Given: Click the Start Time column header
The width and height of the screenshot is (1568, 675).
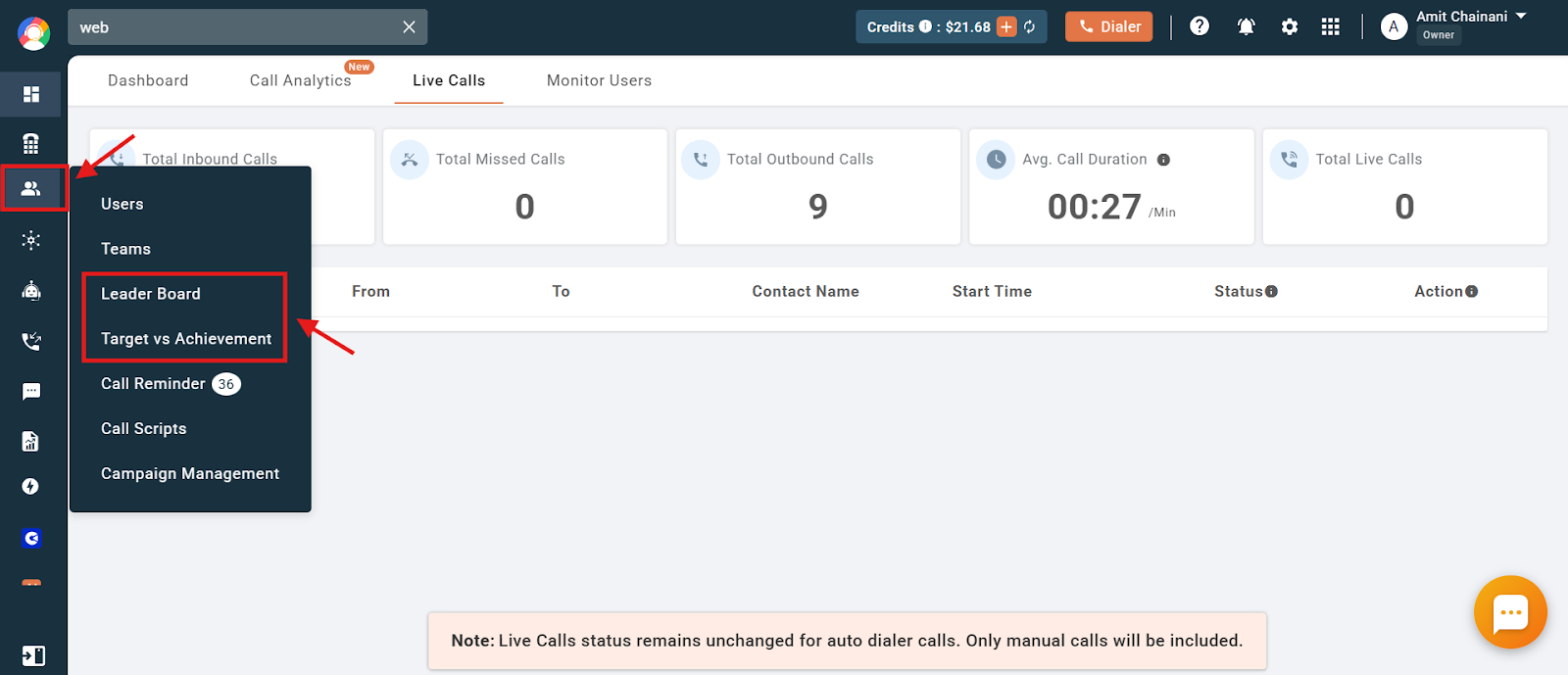Looking at the screenshot, I should [x=992, y=291].
